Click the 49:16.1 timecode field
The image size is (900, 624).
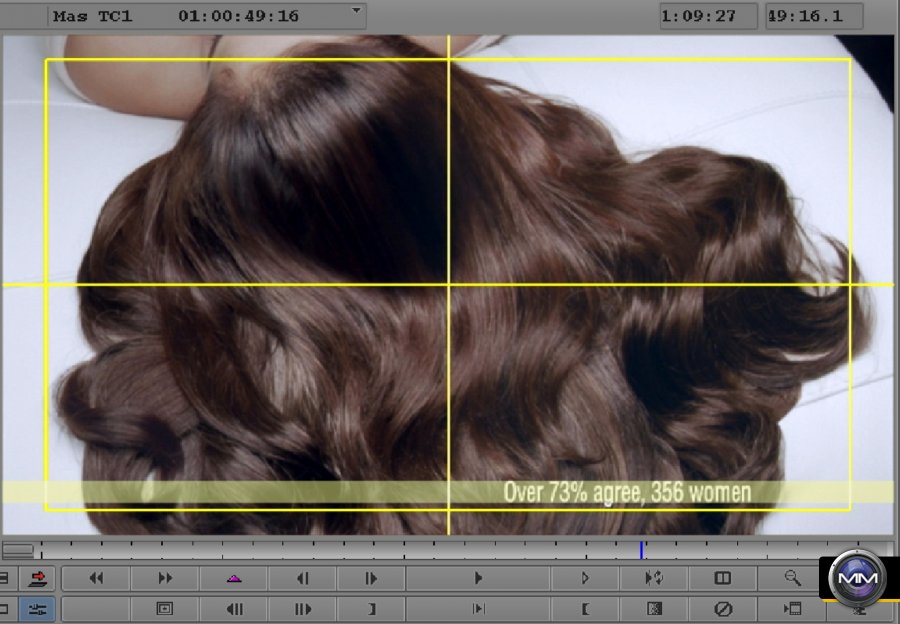pos(814,16)
